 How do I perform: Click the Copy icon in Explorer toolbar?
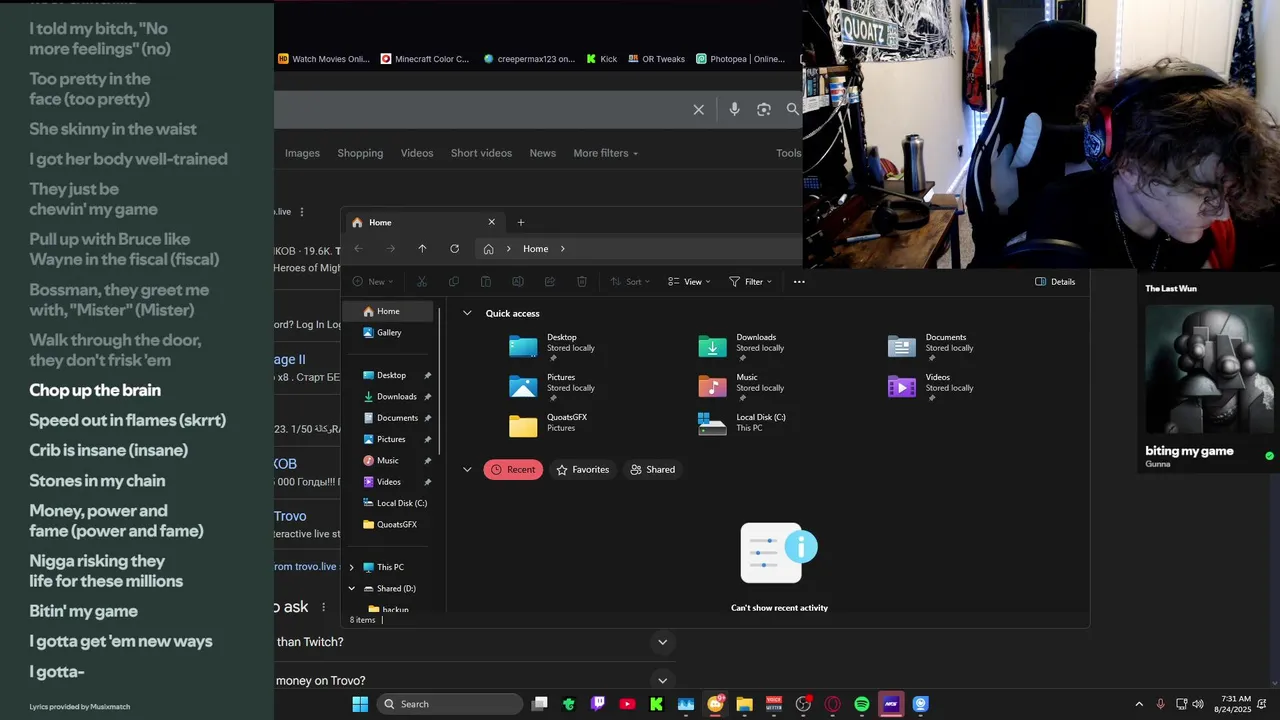click(454, 282)
